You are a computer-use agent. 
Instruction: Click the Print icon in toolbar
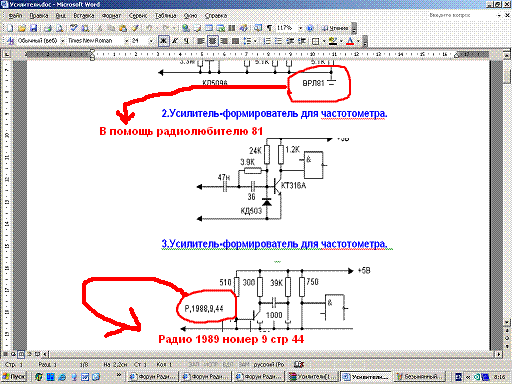point(48,28)
